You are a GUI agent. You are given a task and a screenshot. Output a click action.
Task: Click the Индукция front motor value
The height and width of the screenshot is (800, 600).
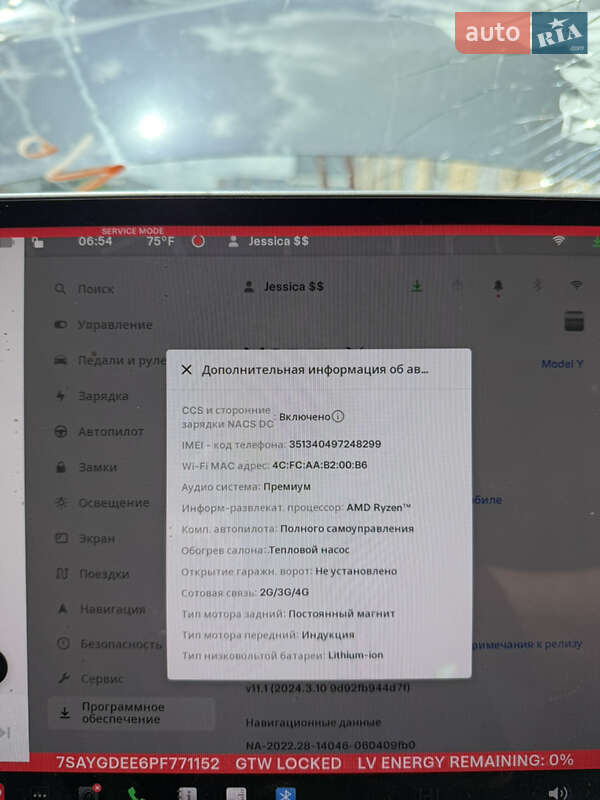click(x=328, y=635)
